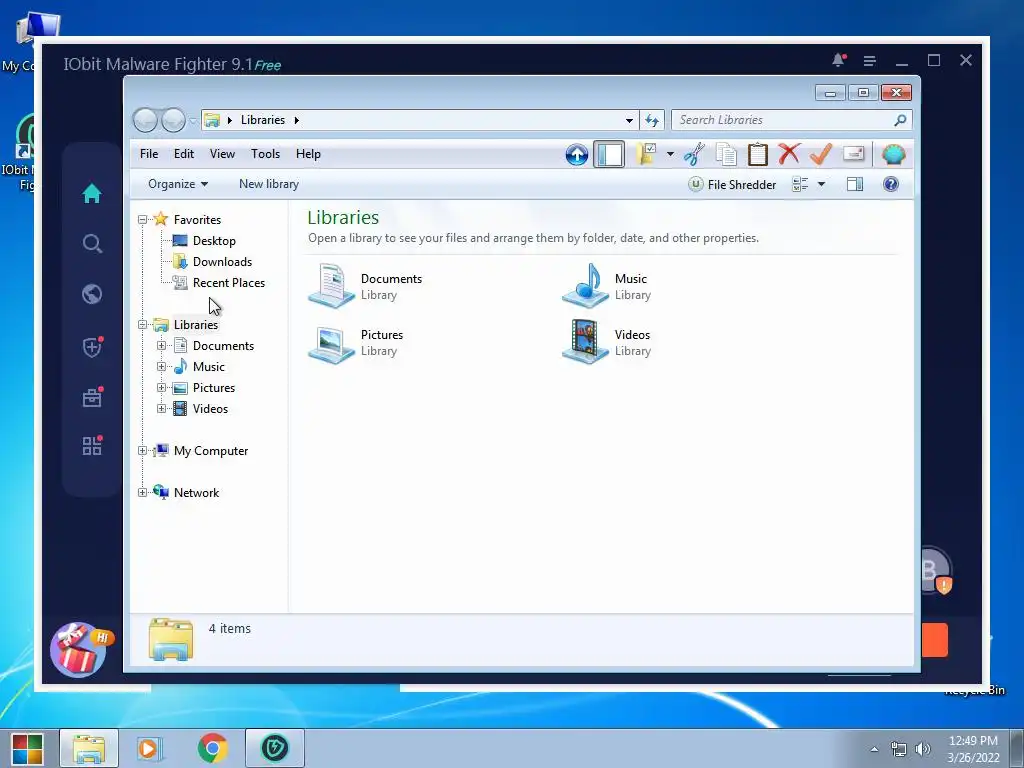The image size is (1024, 768).
Task: Select the Videos library icon
Action: point(585,342)
